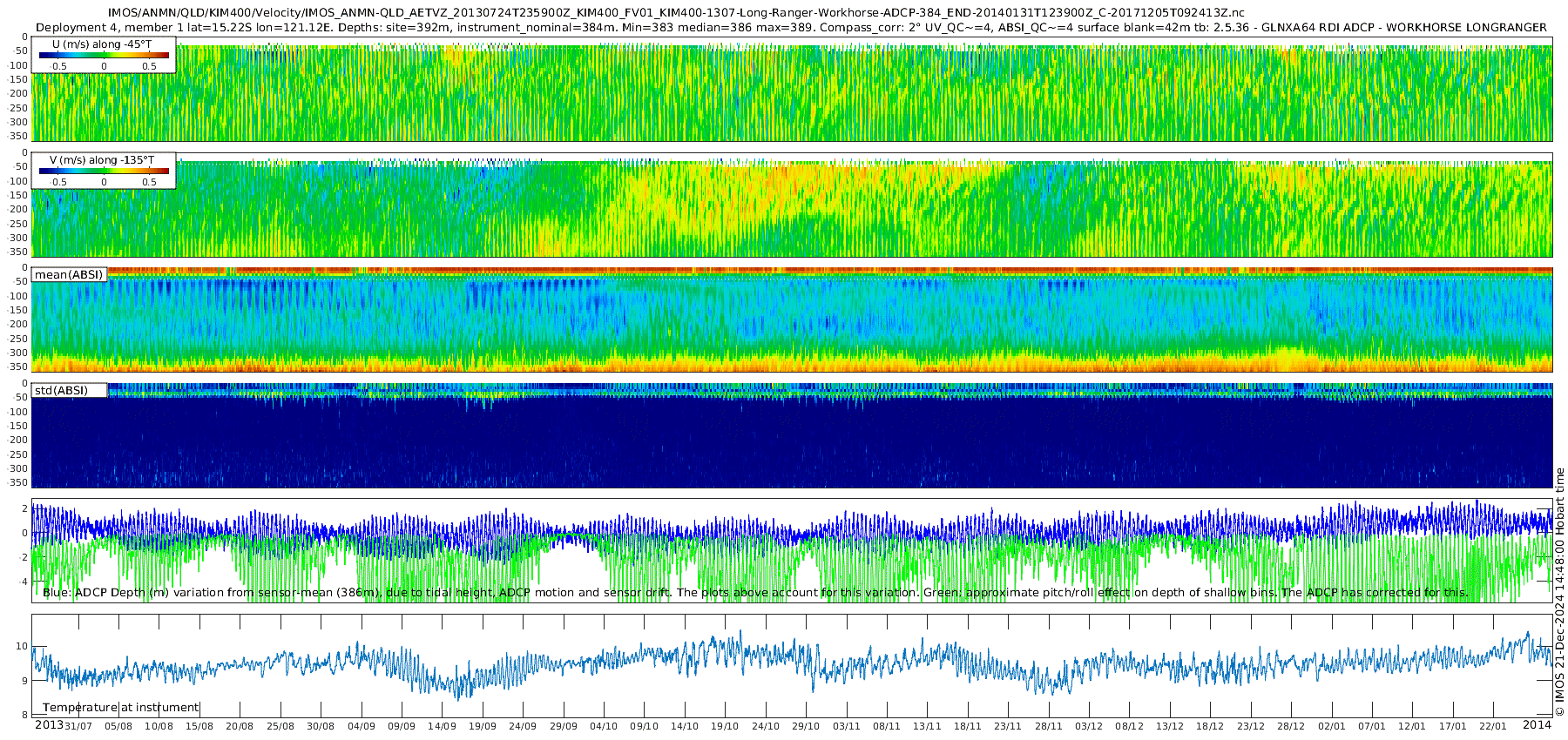The height and width of the screenshot is (740, 1568).
Task: Click the V velocity colorbar
Action: click(x=104, y=172)
